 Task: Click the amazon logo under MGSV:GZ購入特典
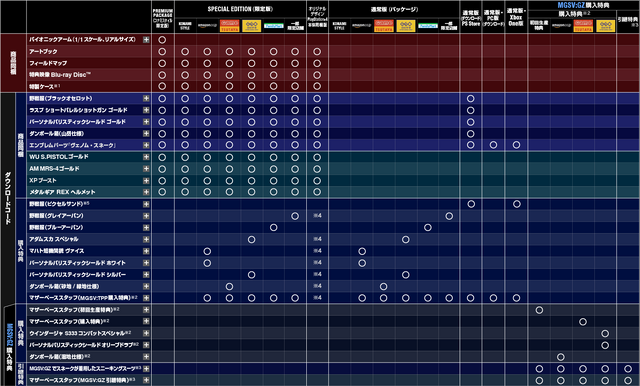tap(561, 26)
